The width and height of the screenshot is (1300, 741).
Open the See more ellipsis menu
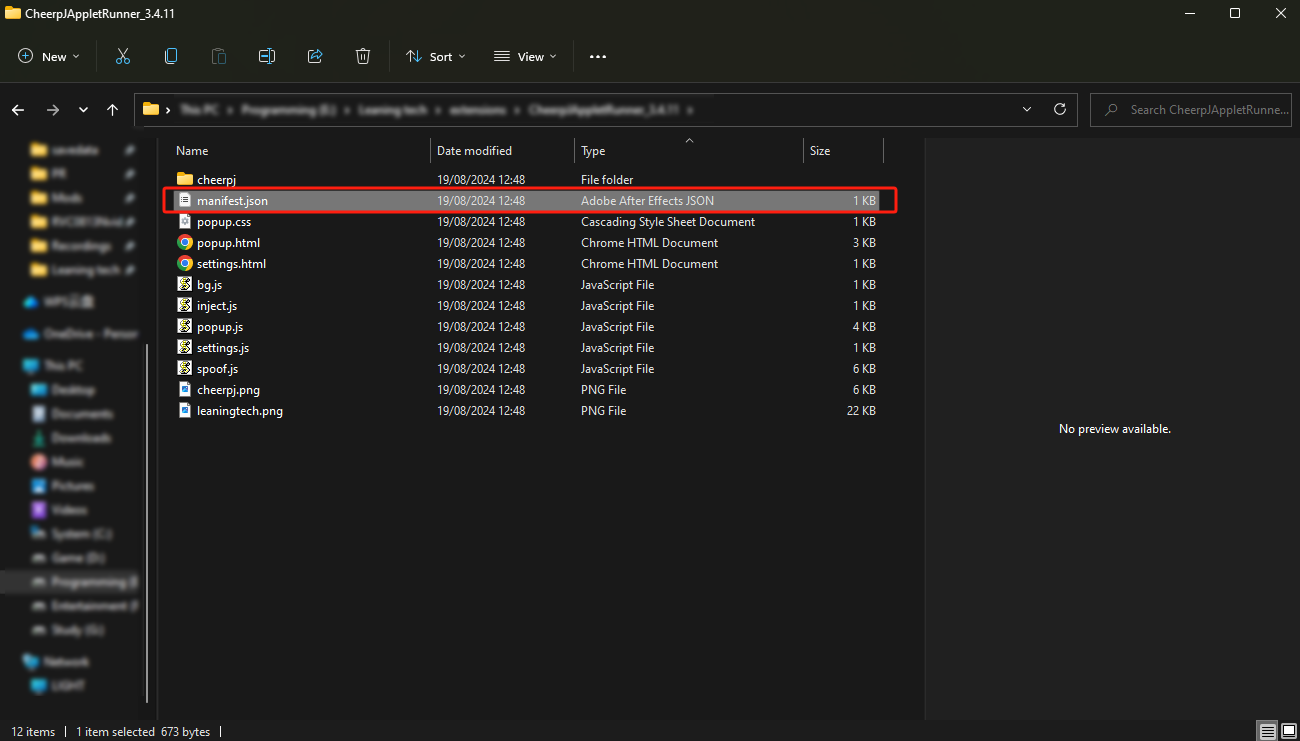pos(598,57)
